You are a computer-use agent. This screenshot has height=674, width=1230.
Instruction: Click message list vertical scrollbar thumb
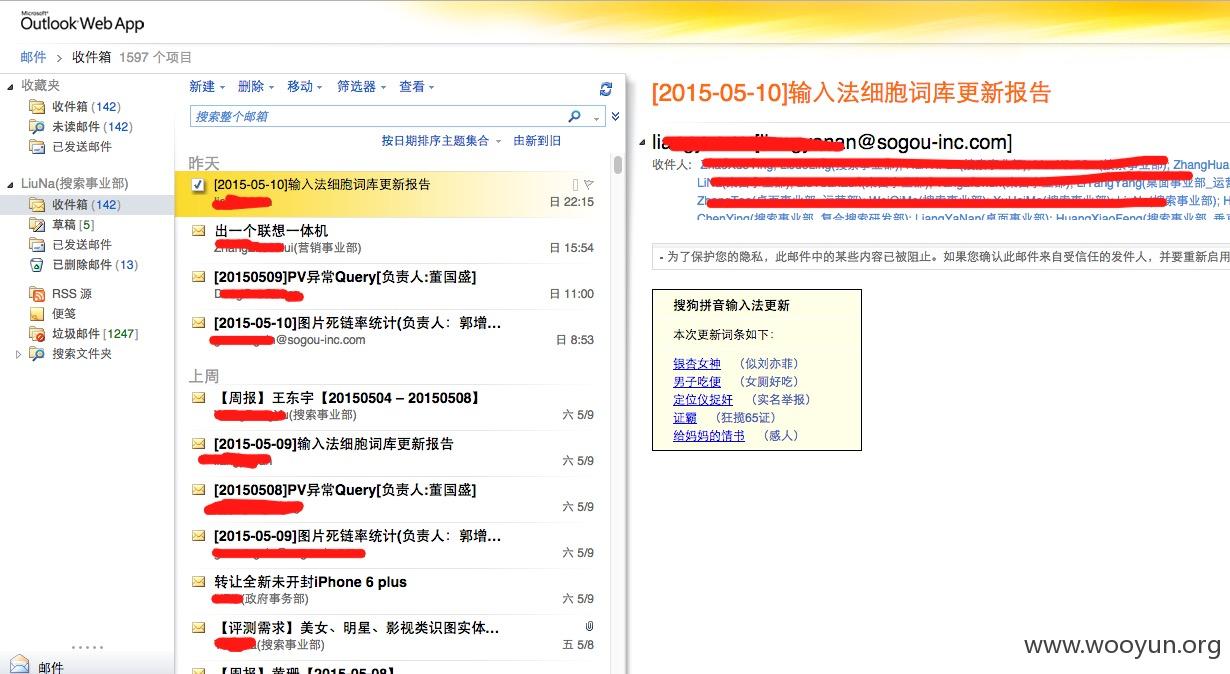[618, 165]
